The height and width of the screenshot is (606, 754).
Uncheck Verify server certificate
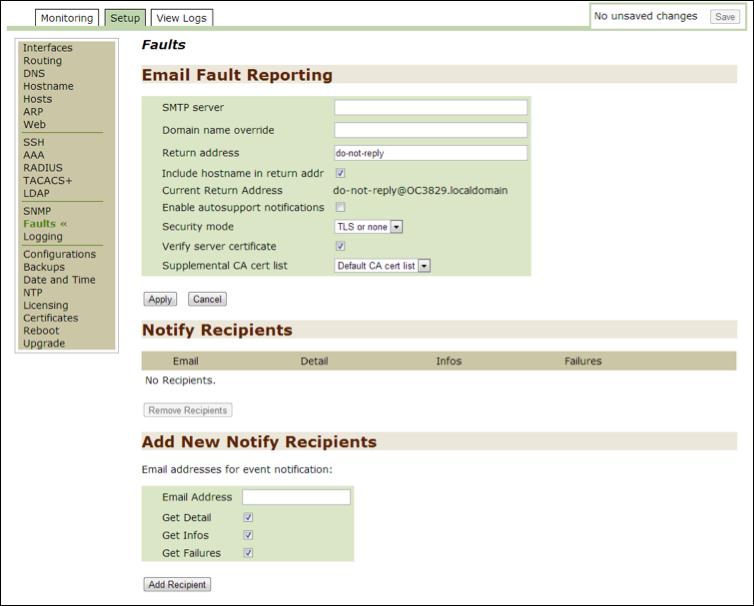click(340, 246)
